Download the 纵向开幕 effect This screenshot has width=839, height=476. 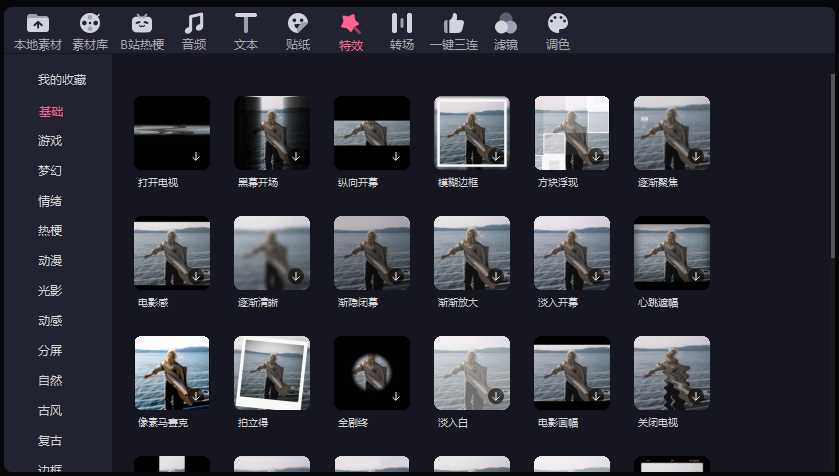(396, 156)
